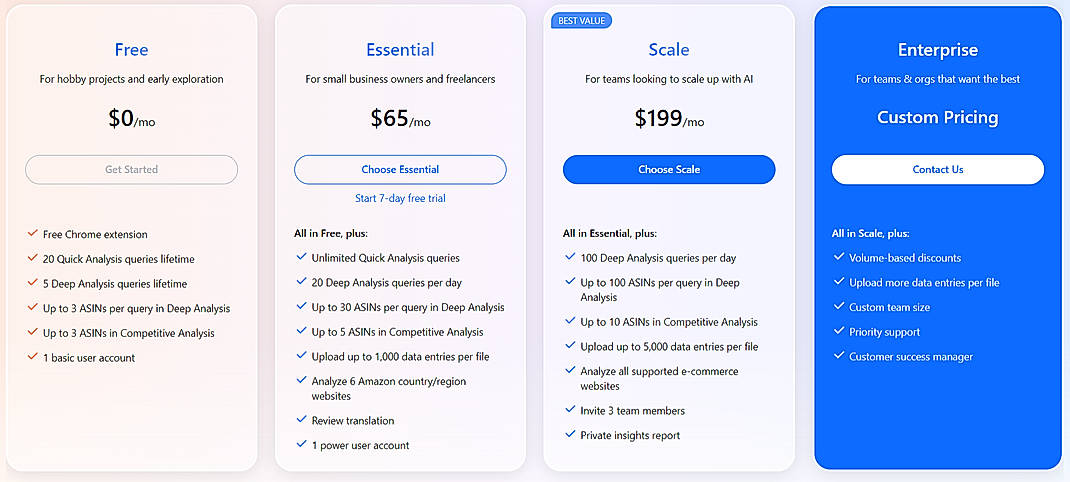Image resolution: width=1070 pixels, height=482 pixels.
Task: Click checkmark next to Custom team size
Action: tap(839, 307)
